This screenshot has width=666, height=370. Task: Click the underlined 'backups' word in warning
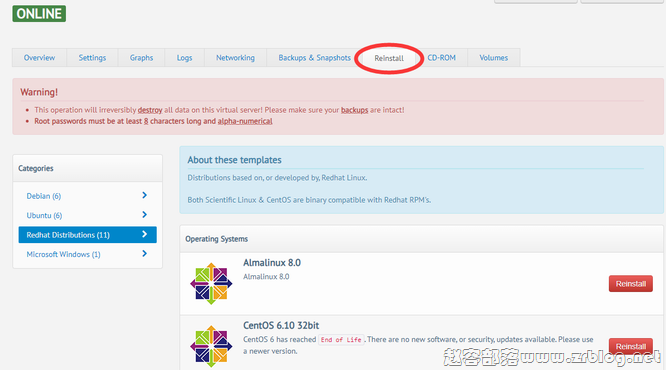click(355, 110)
